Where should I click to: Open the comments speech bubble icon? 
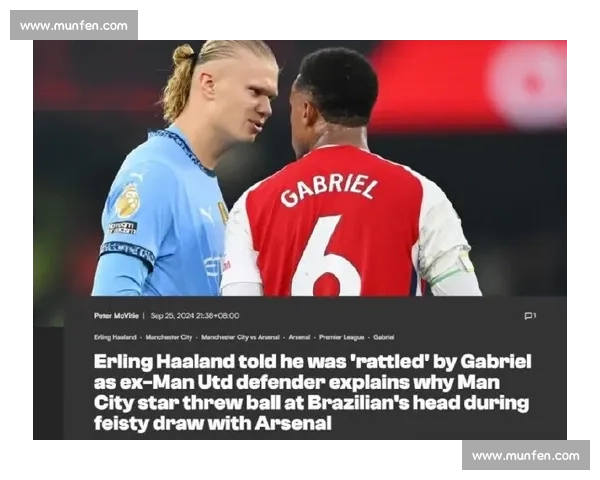coord(530,316)
